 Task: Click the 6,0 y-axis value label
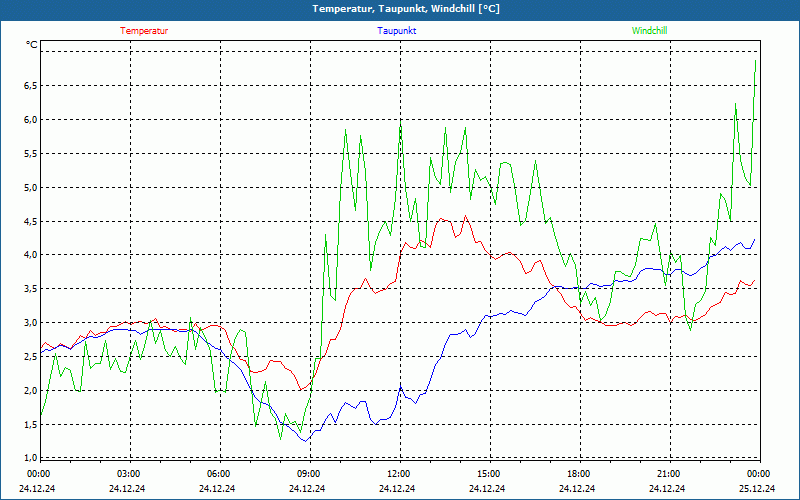coord(29,120)
